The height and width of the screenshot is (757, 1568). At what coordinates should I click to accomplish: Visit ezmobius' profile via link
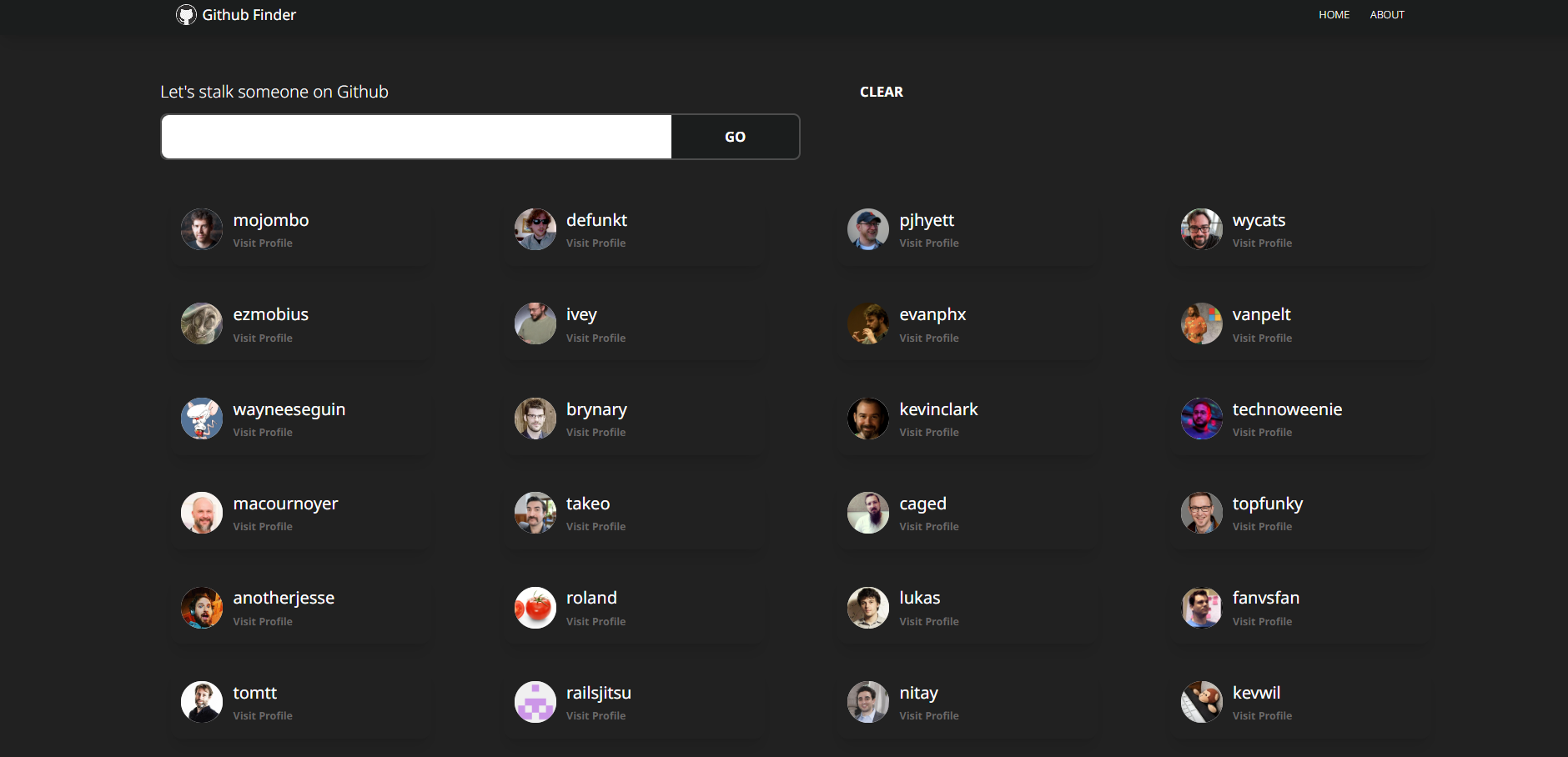263,338
